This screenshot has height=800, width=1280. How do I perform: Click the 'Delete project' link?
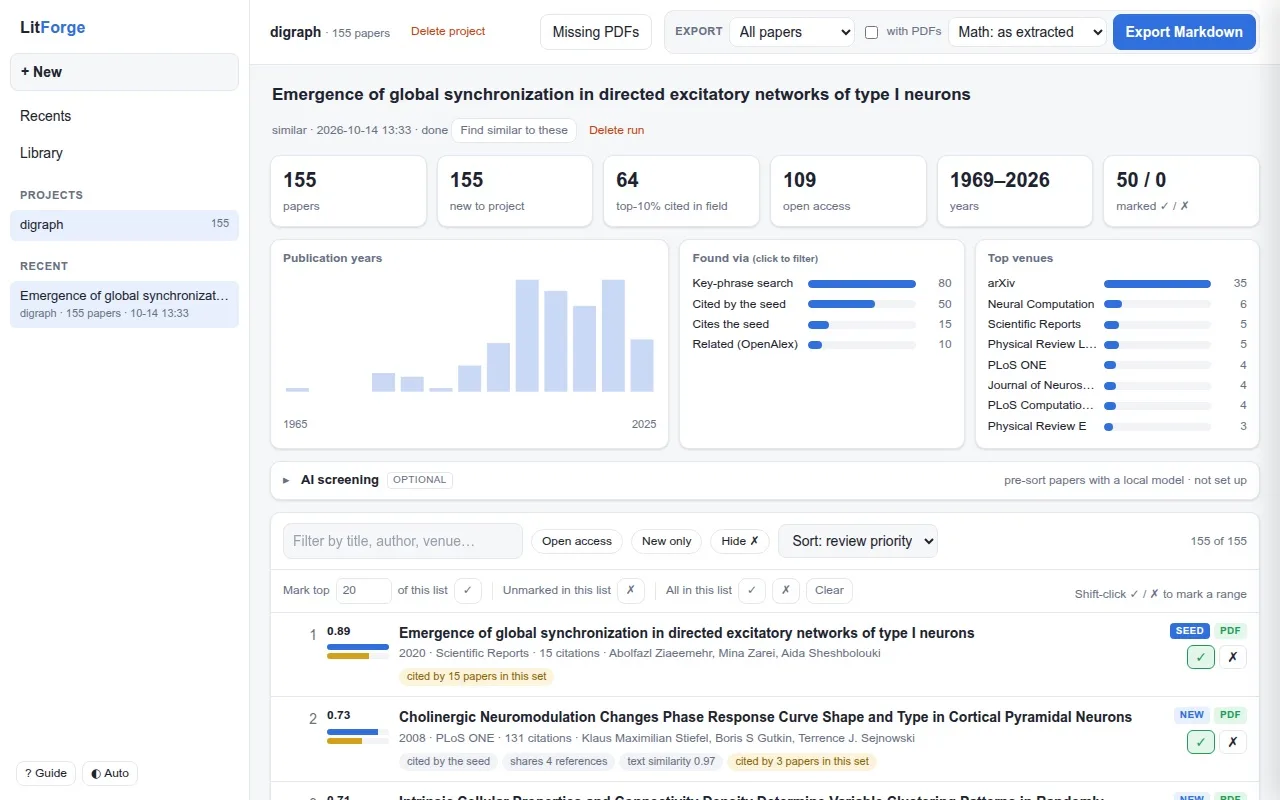click(x=448, y=31)
